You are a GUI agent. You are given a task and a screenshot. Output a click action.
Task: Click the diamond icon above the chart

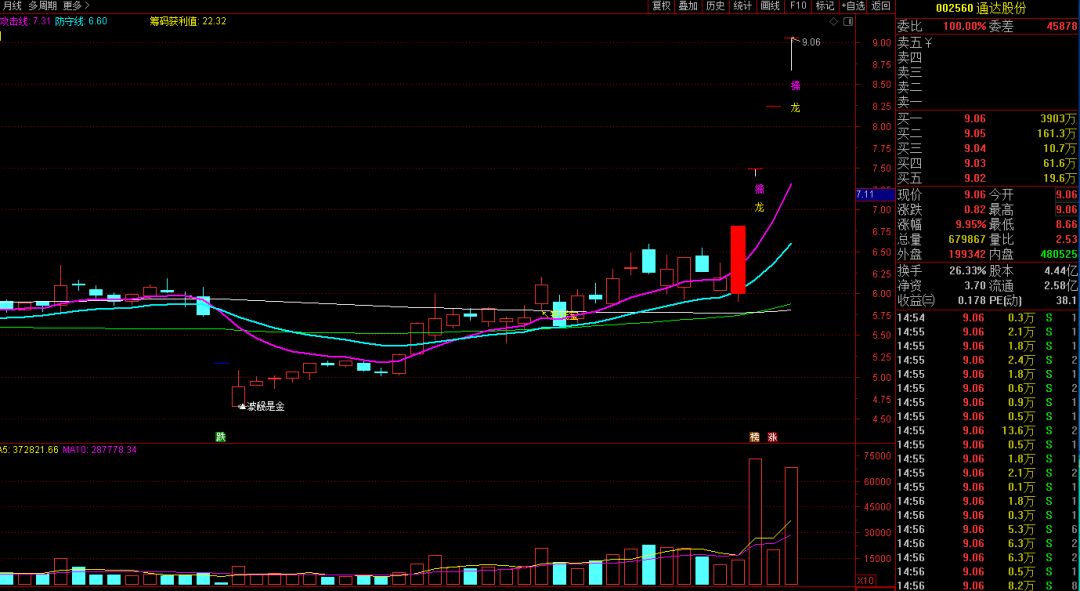(x=834, y=21)
